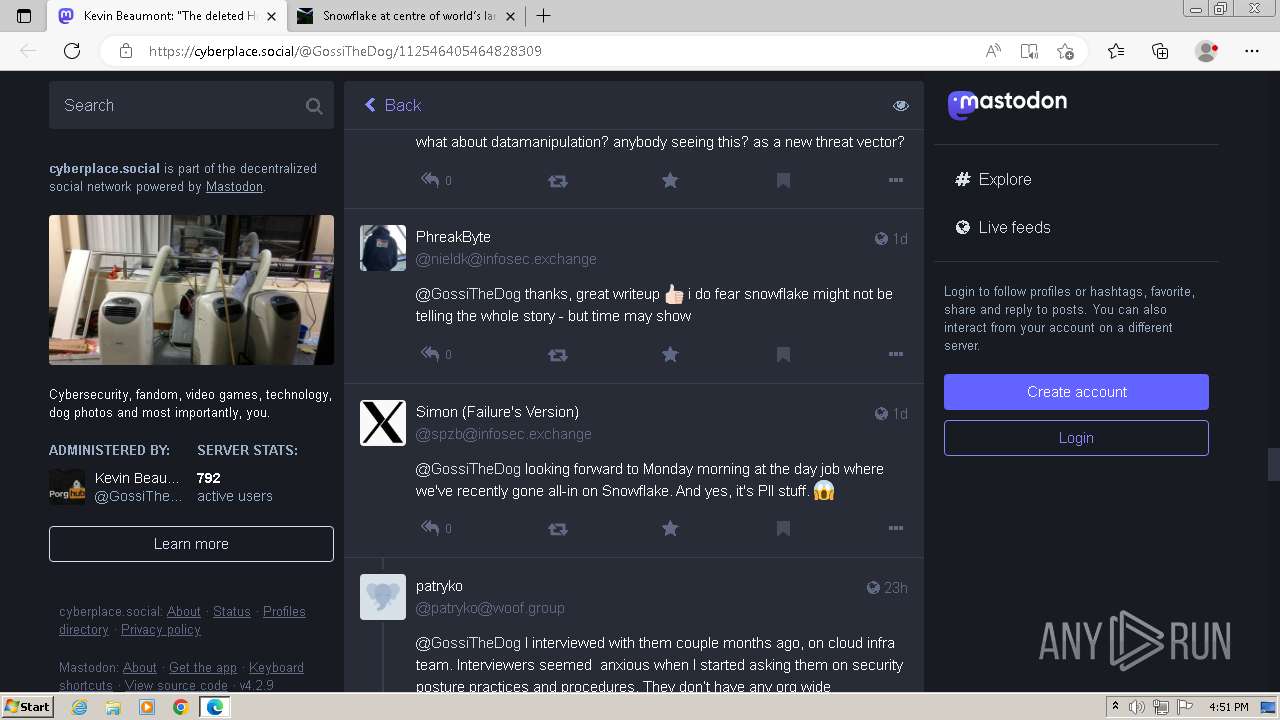Bookmark Simon (Failure's Version) post
Viewport: 1280px width, 720px height.
(x=783, y=528)
